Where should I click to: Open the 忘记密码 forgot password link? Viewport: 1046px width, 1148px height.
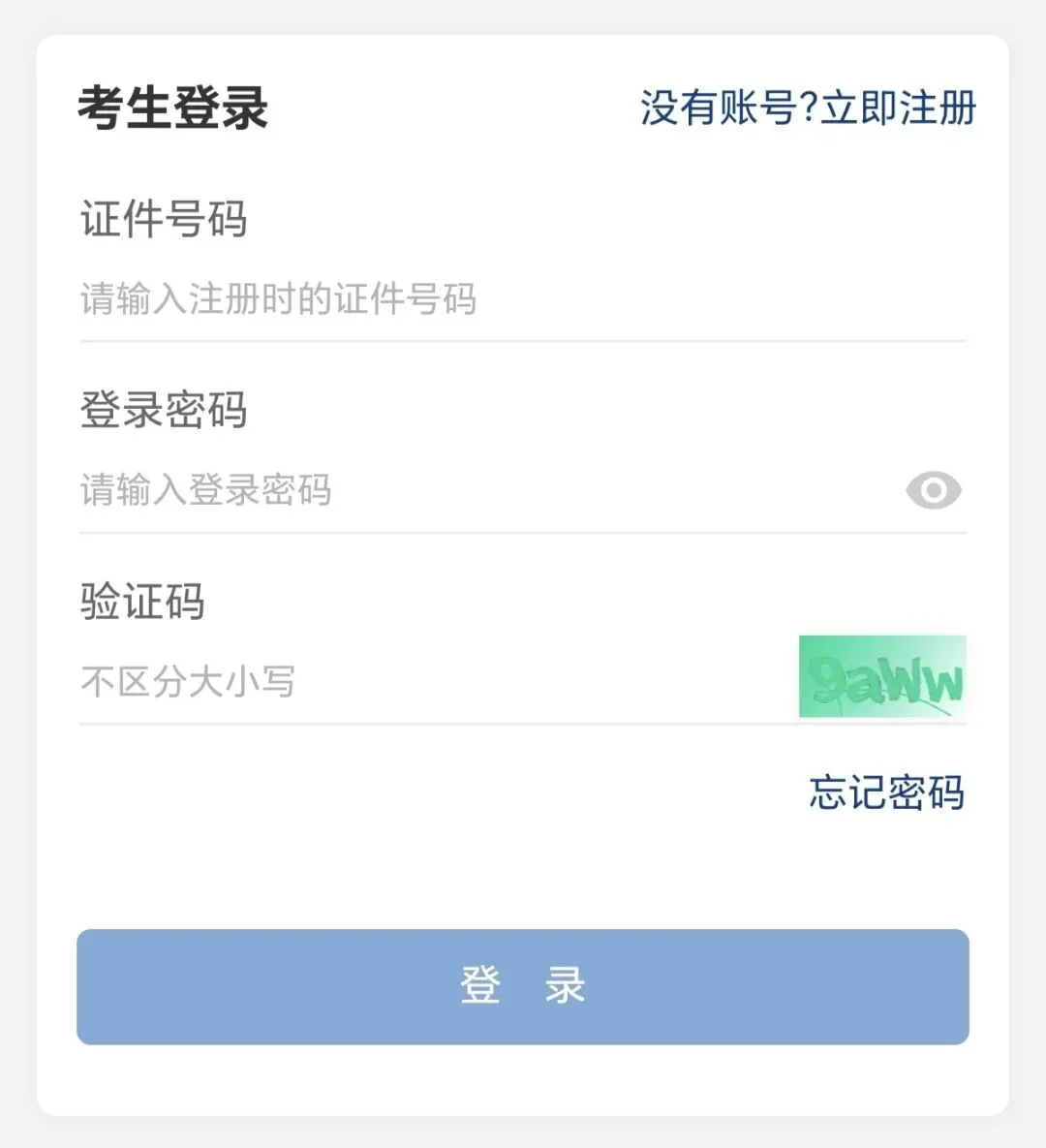886,792
